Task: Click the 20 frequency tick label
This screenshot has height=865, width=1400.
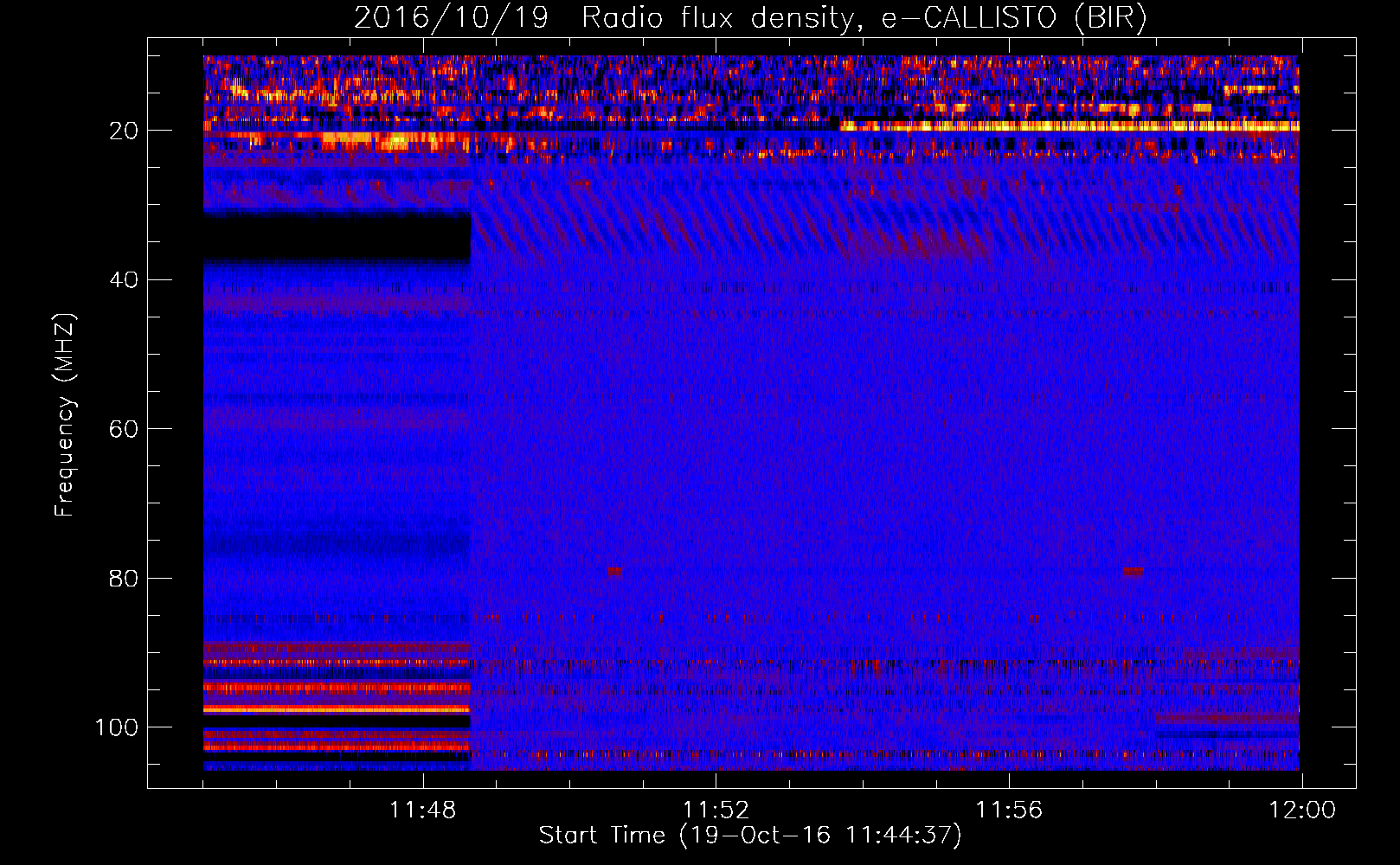Action: [124, 131]
